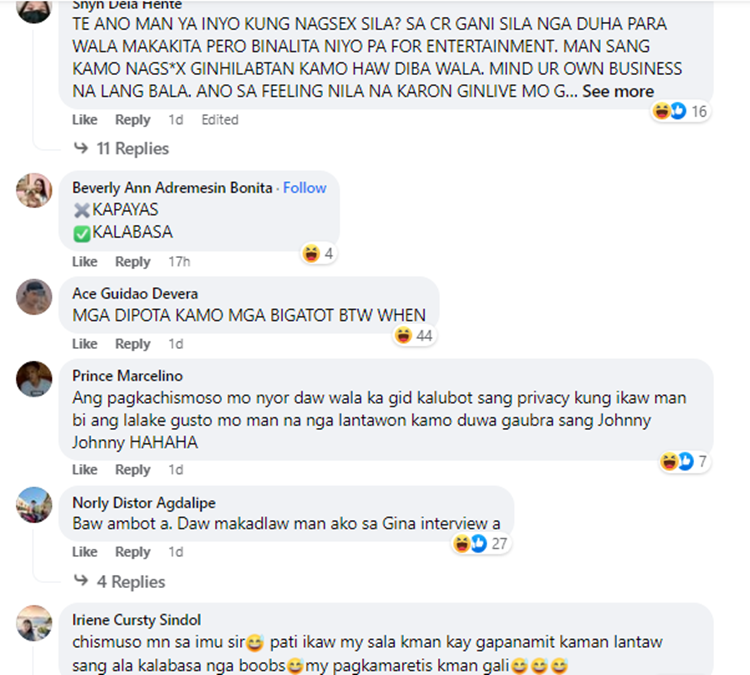Like Ace Guidao Devera's comment
Image resolution: width=750 pixels, height=675 pixels.
click(85, 344)
